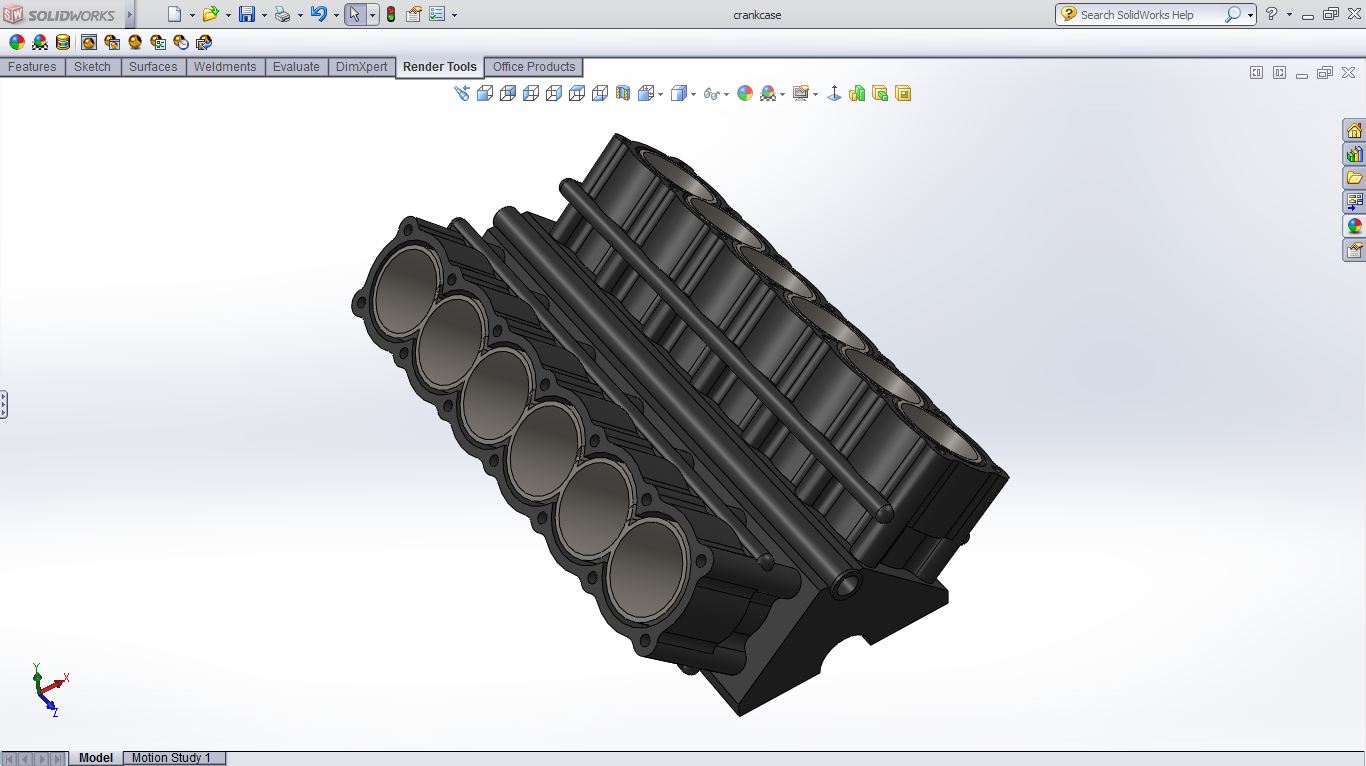The height and width of the screenshot is (766, 1366).
Task: Click the Print icon
Action: (x=282, y=14)
